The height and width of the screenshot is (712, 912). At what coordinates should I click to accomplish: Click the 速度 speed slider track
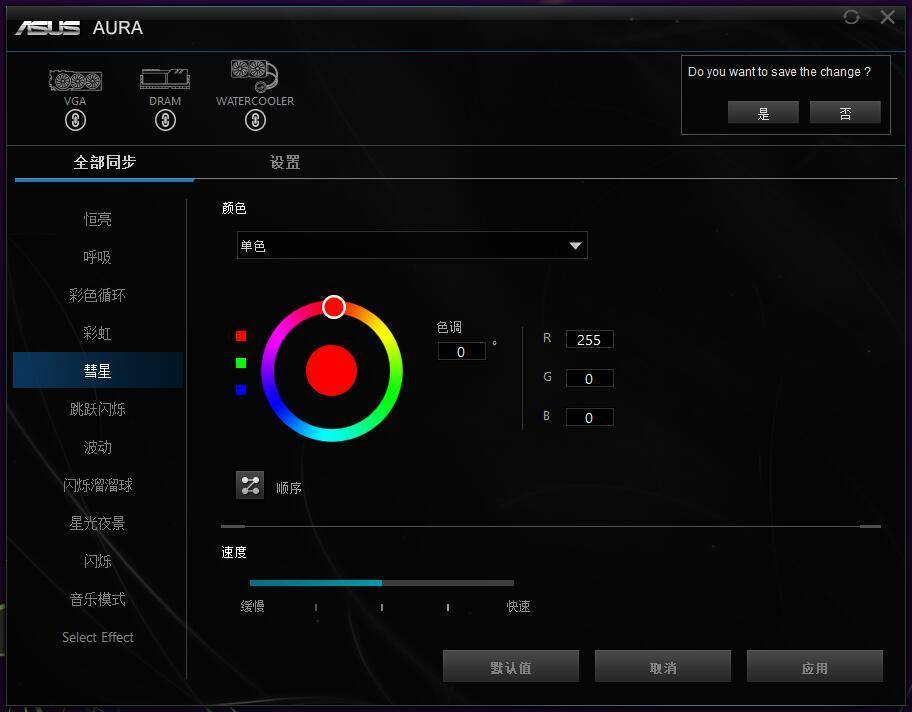[x=382, y=582]
